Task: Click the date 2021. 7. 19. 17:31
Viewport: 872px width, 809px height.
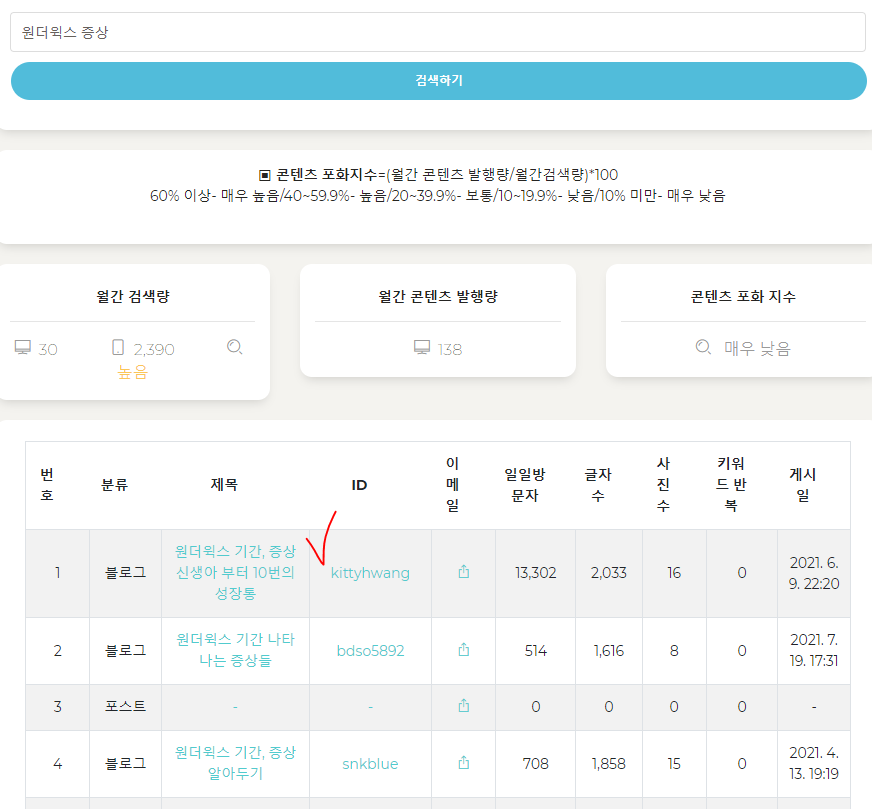Action: pos(814,650)
